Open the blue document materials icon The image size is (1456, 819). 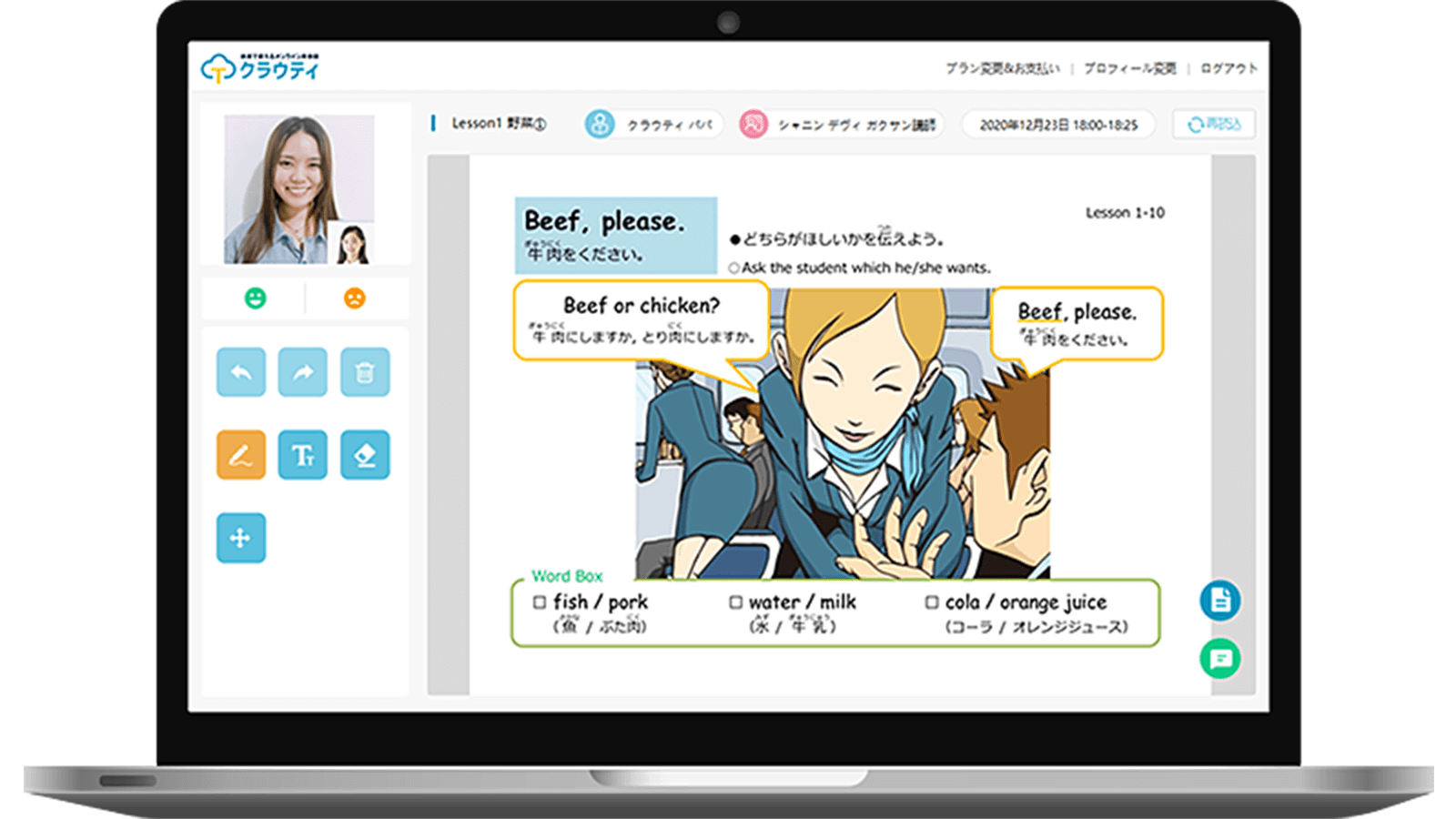coord(1219,601)
